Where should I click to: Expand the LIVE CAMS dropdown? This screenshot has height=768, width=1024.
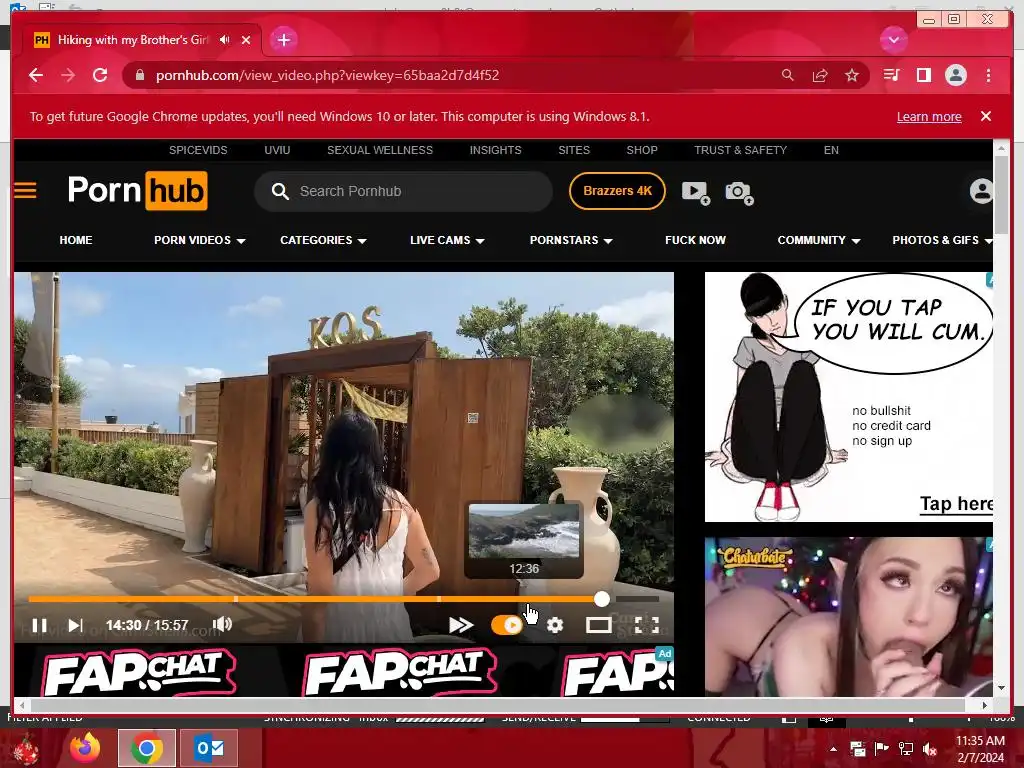click(x=447, y=240)
